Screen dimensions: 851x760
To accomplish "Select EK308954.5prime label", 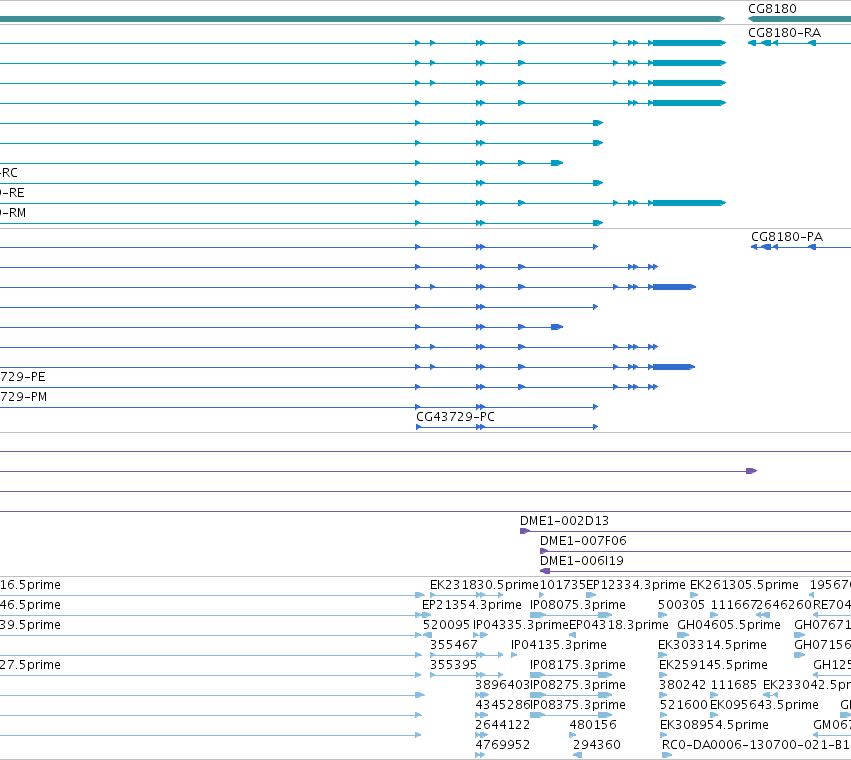I will [714, 725].
